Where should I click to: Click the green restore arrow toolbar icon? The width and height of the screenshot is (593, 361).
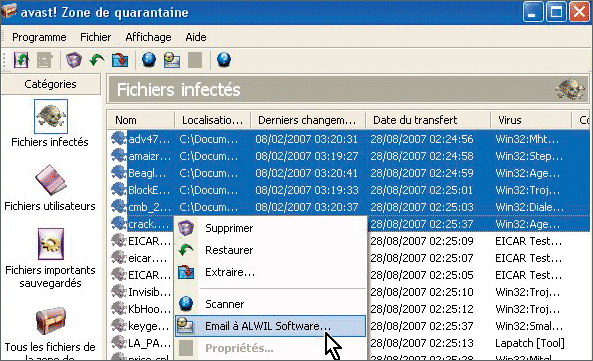pyautogui.click(x=97, y=60)
